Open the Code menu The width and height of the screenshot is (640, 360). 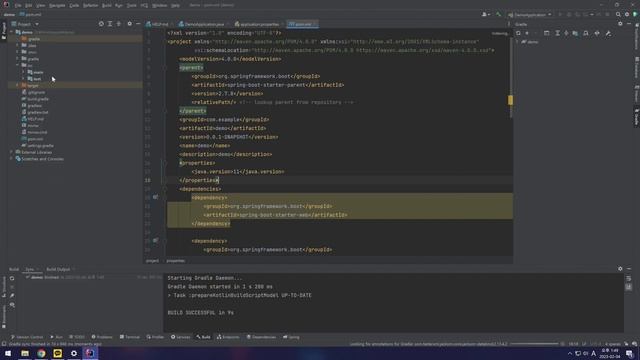point(74,6)
